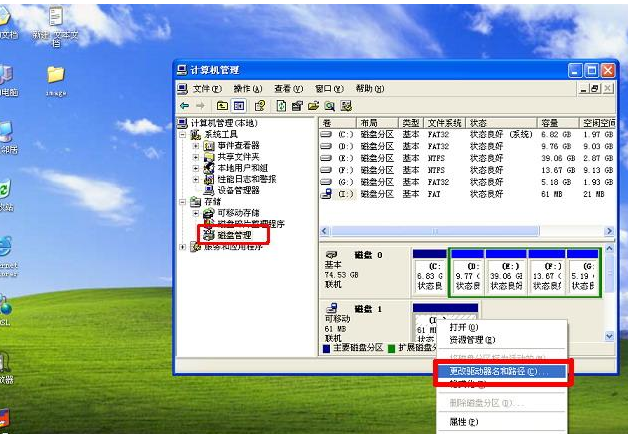The height and width of the screenshot is (434, 628).
Task: Select the 设备管理器 icon in the tree
Action: [209, 190]
